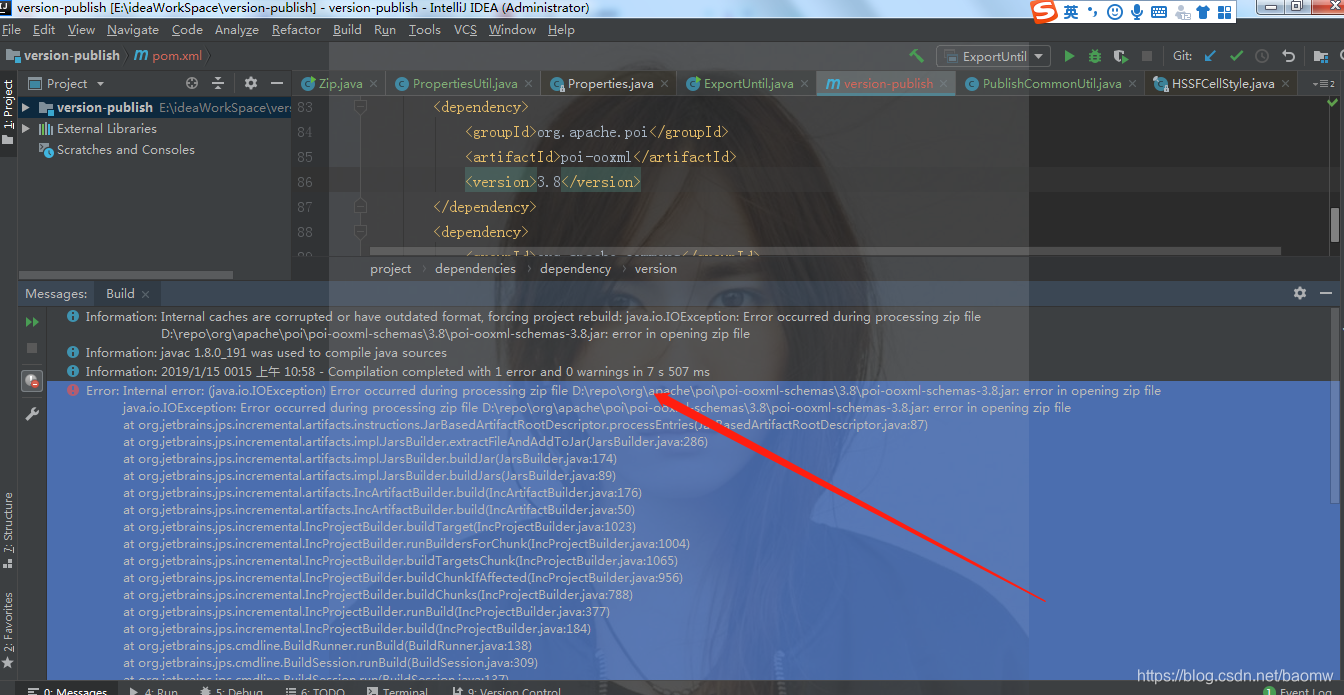Image resolution: width=1344 pixels, height=695 pixels.
Task: Open the Refactor menu
Action: (x=296, y=29)
